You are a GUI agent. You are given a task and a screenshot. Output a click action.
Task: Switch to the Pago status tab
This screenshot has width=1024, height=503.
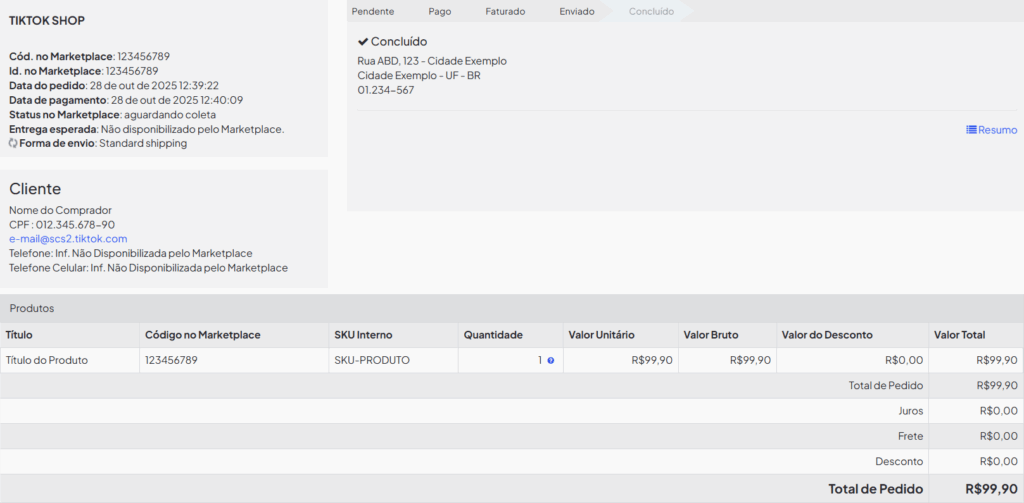coord(439,12)
